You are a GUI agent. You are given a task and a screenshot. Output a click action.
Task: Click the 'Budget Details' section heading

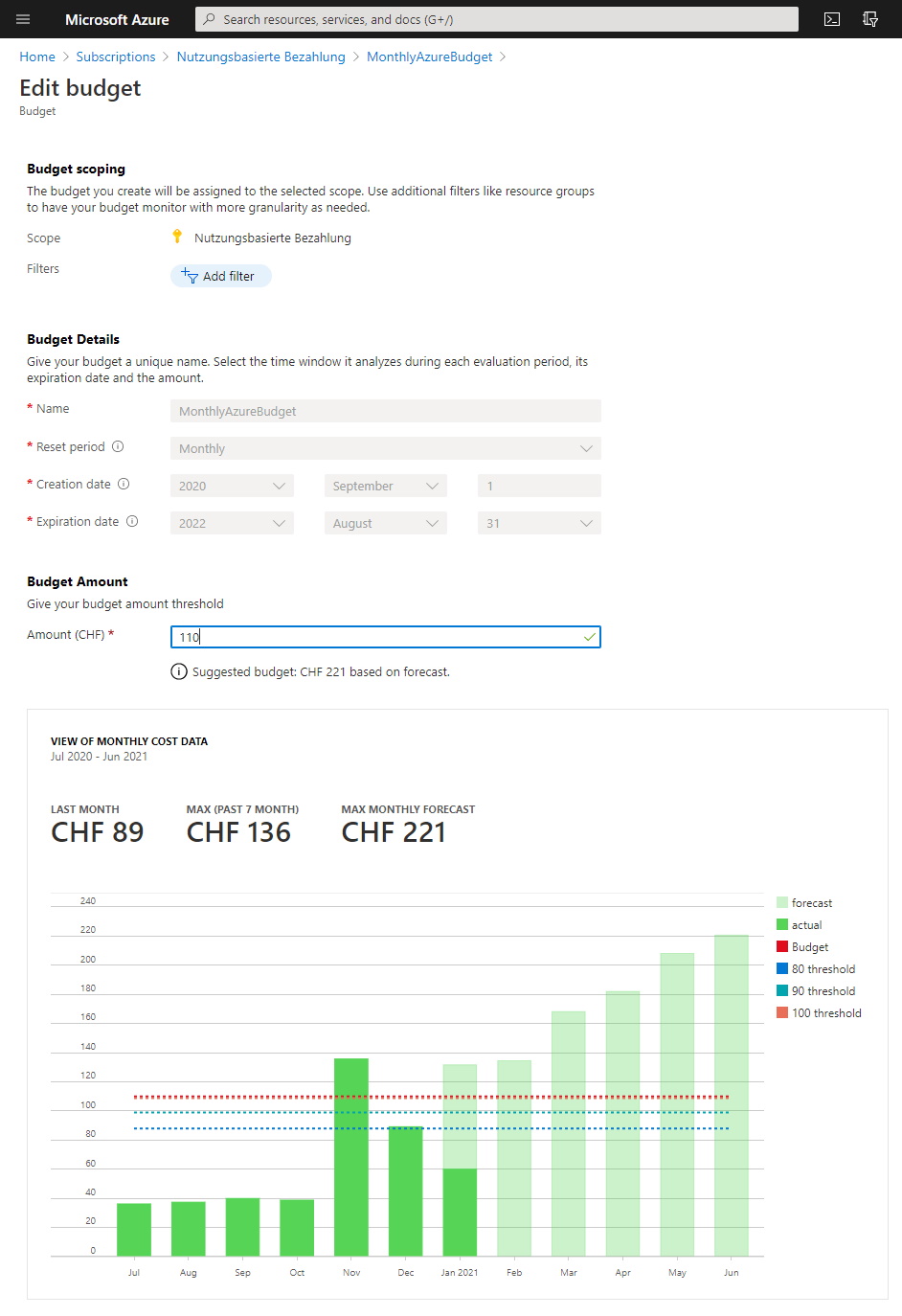pos(74,339)
